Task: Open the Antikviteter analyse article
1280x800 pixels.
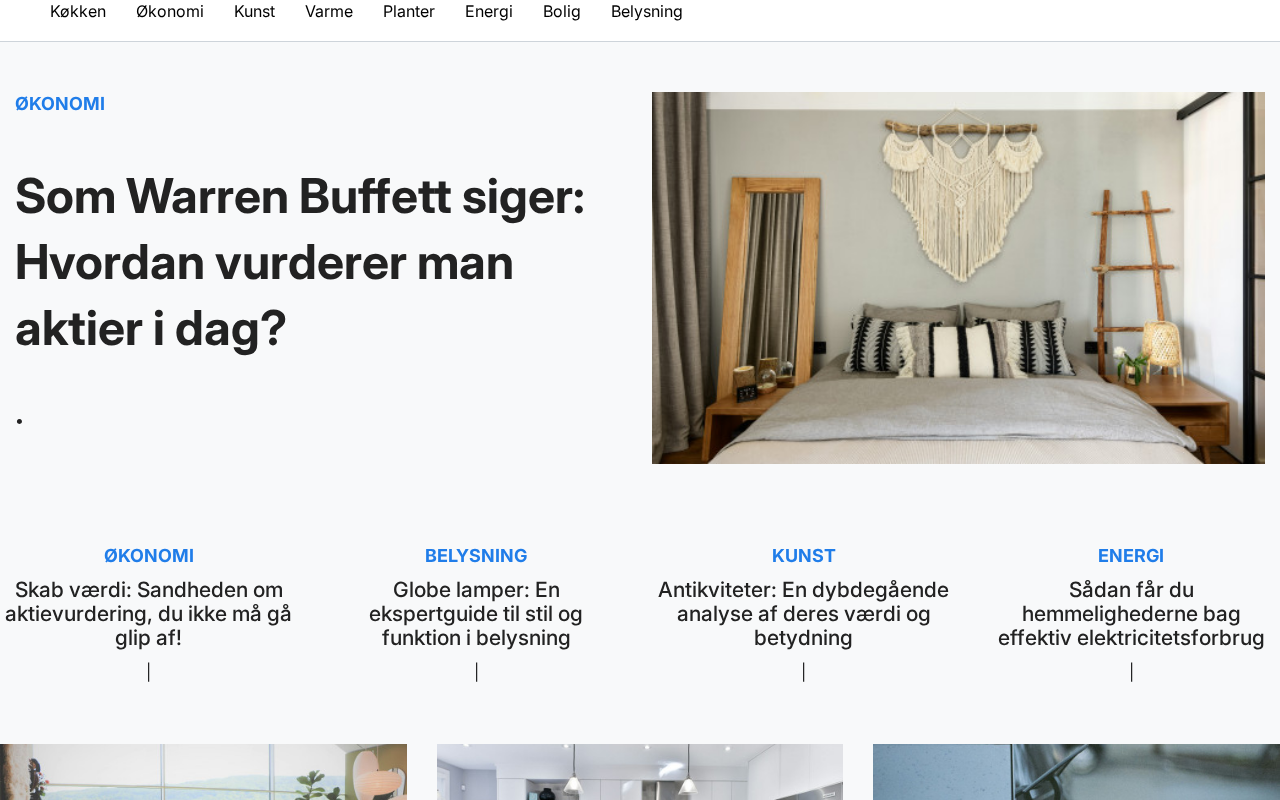Action: point(803,614)
